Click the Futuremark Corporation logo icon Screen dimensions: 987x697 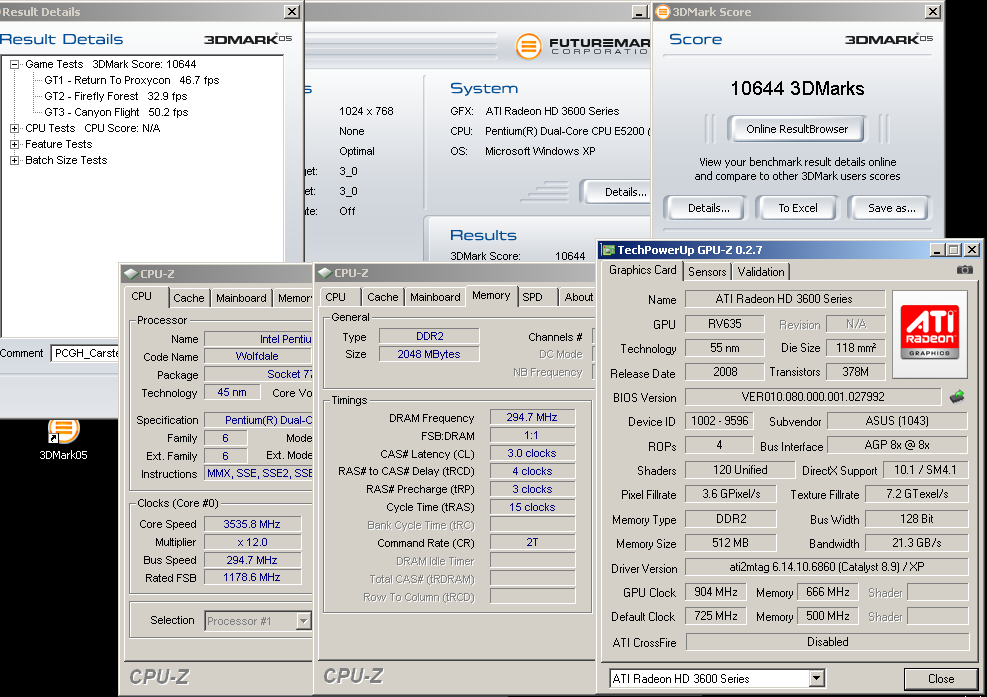click(x=529, y=46)
